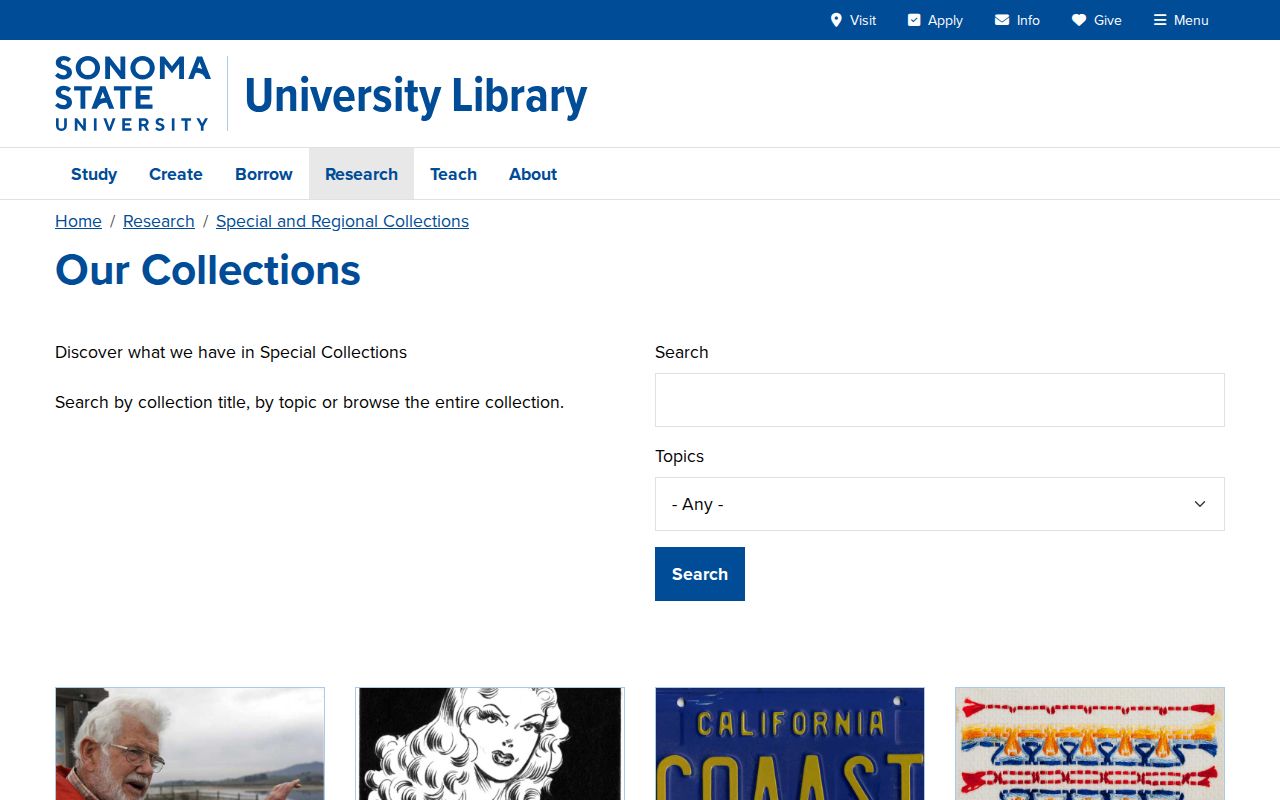Open the colorful embroidery thumbnail
1280x800 pixels.
tap(1090, 743)
